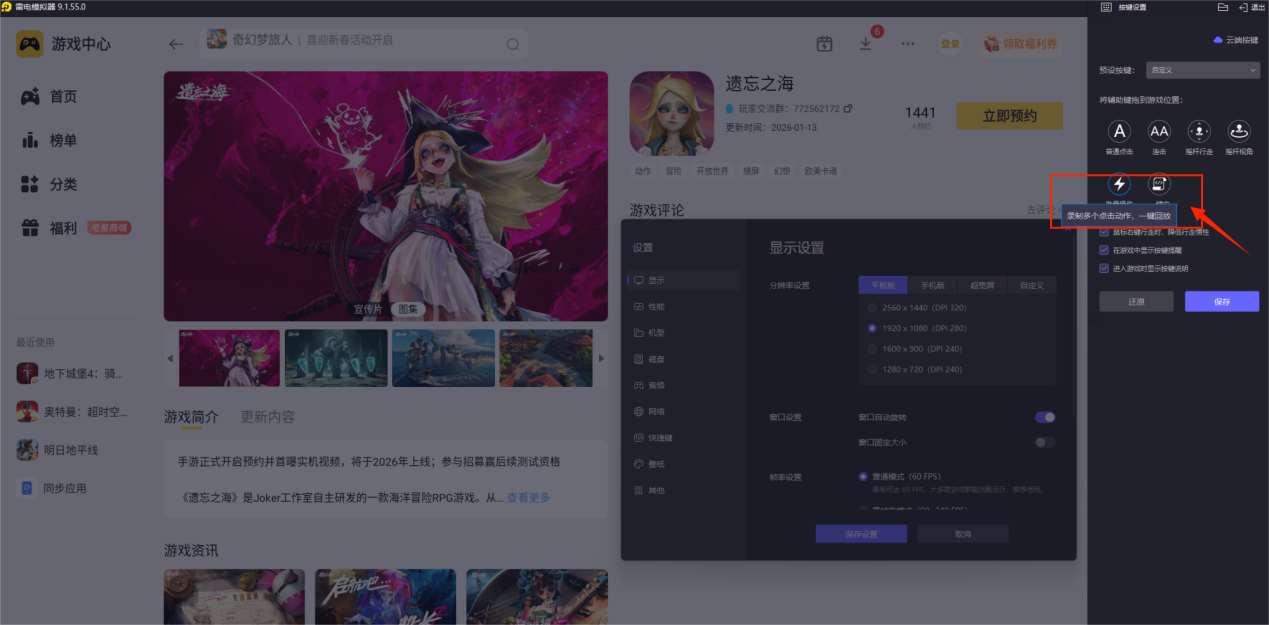Image resolution: width=1269 pixels, height=625 pixels.
Task: Switch to 超宽屏 resolution tab
Action: pos(982,285)
